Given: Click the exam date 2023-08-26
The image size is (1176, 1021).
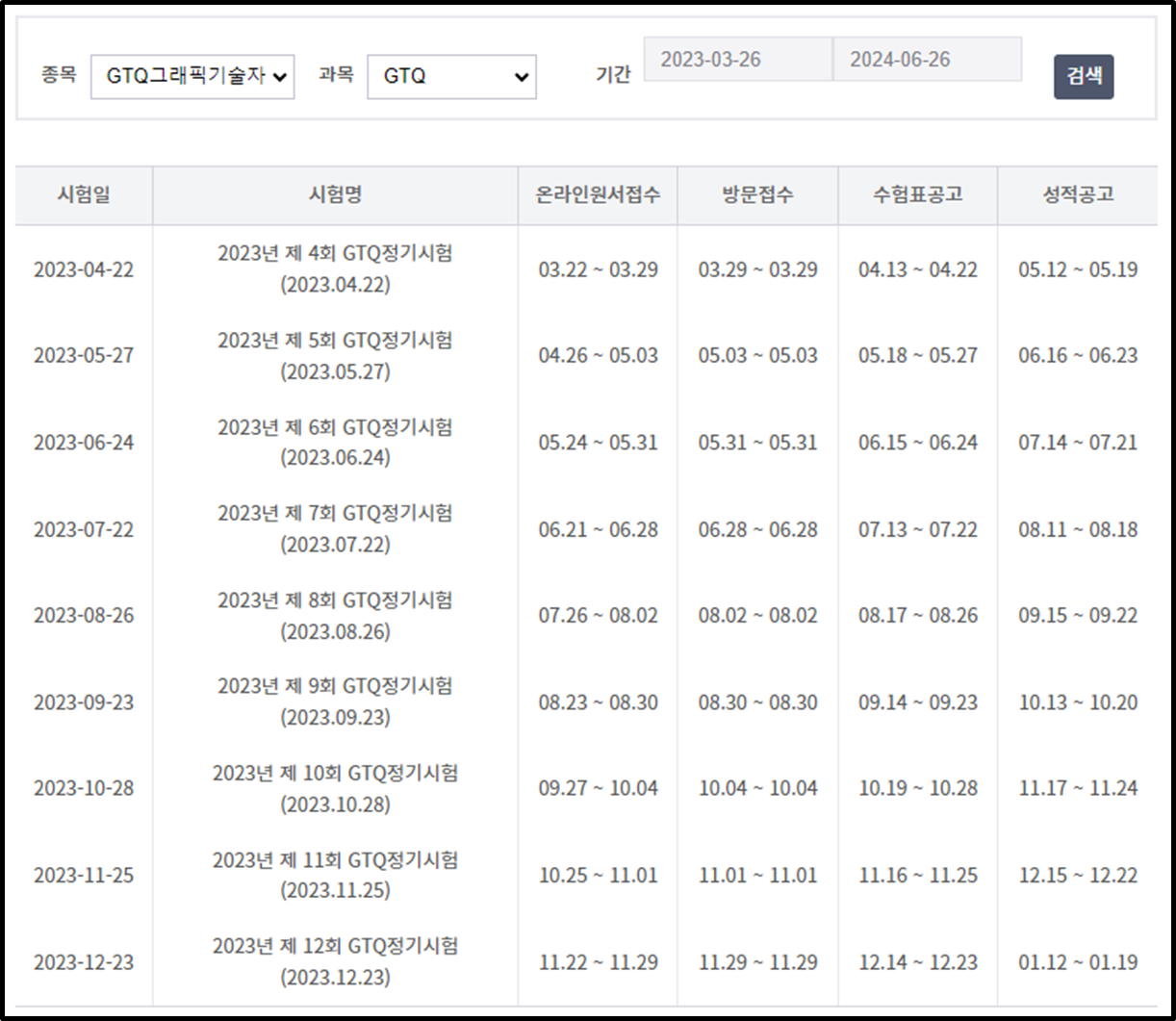Looking at the screenshot, I should 83,616.
